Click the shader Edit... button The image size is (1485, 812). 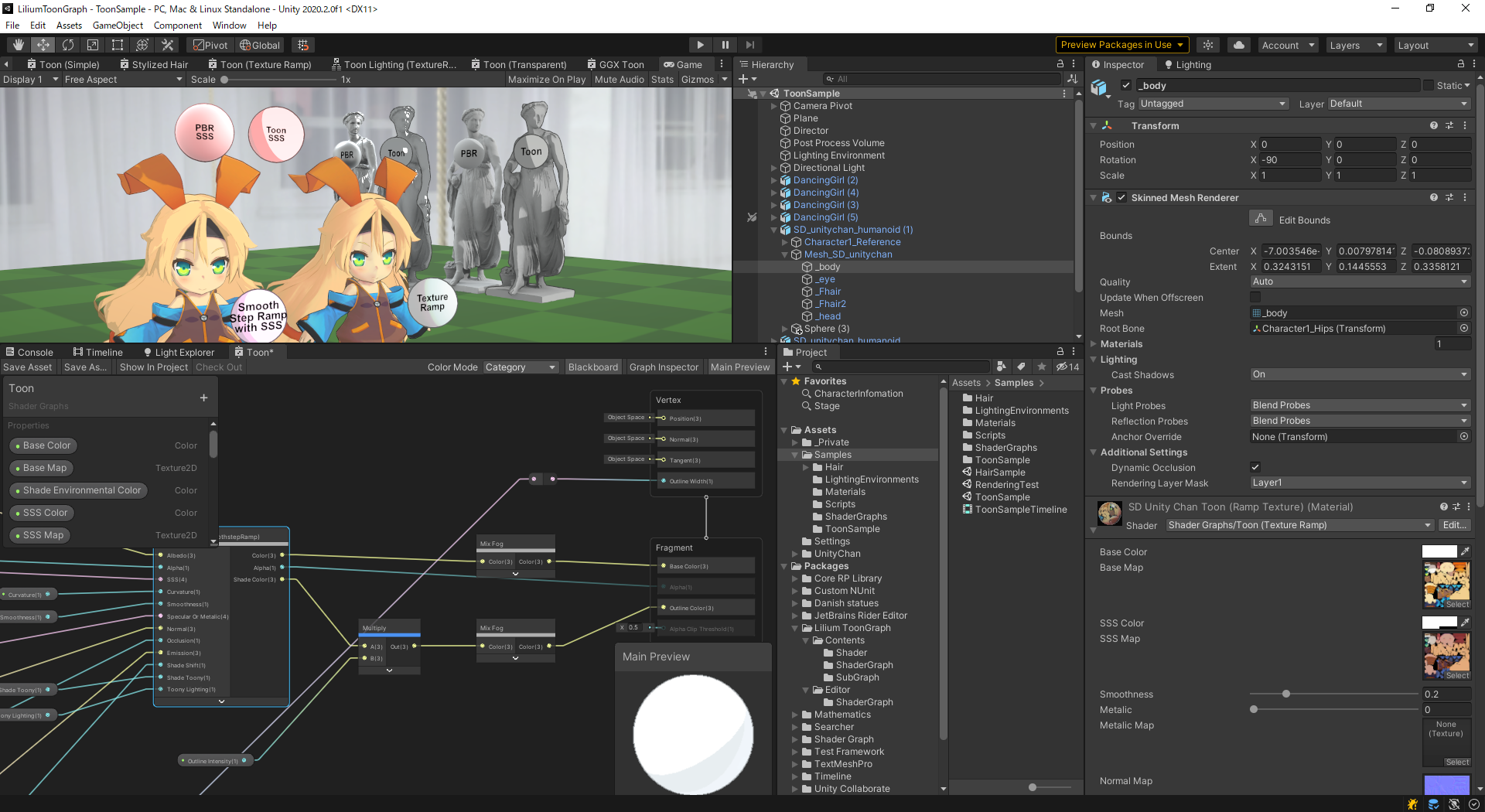(1454, 525)
